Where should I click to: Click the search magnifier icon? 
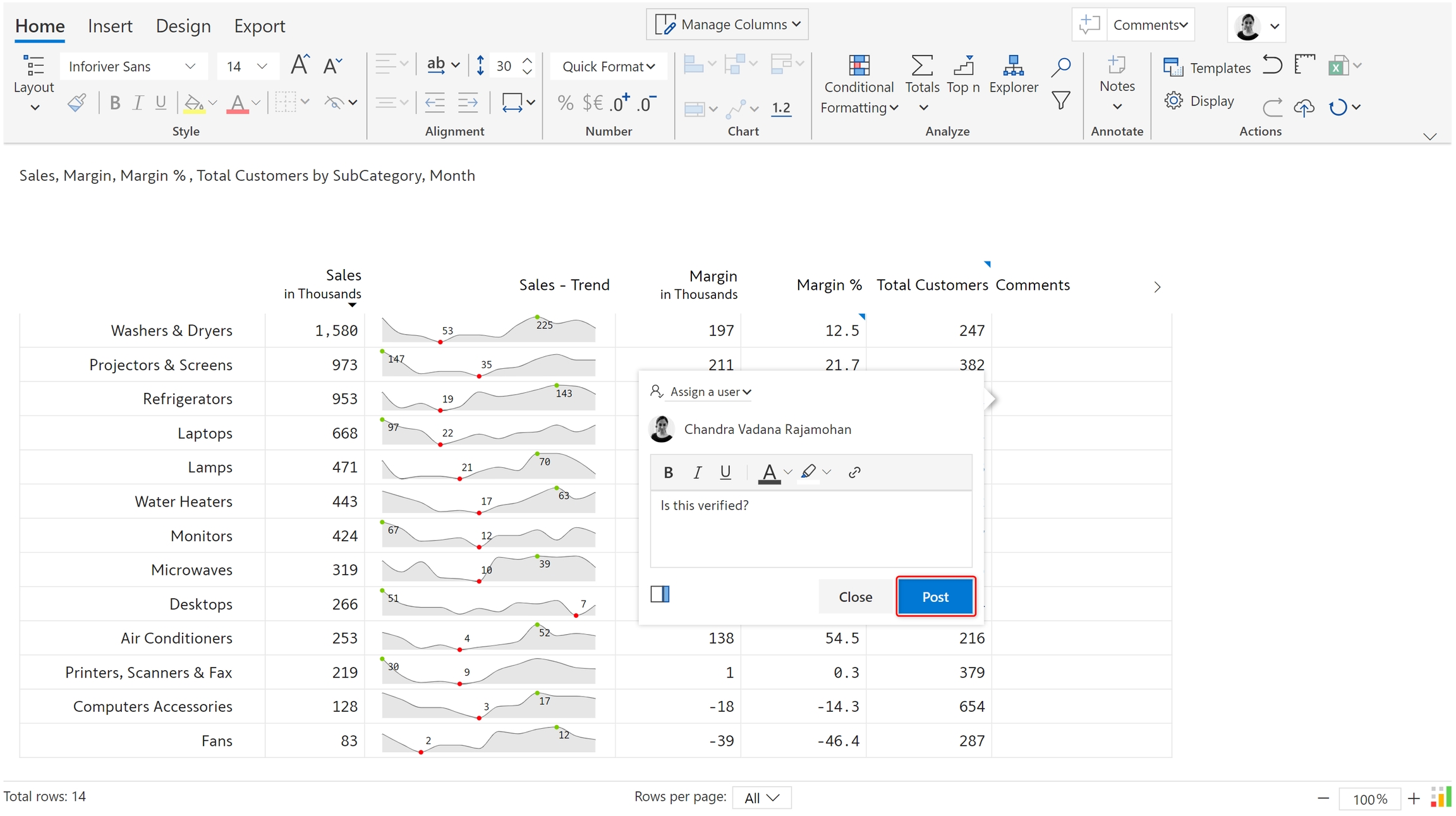pos(1060,67)
